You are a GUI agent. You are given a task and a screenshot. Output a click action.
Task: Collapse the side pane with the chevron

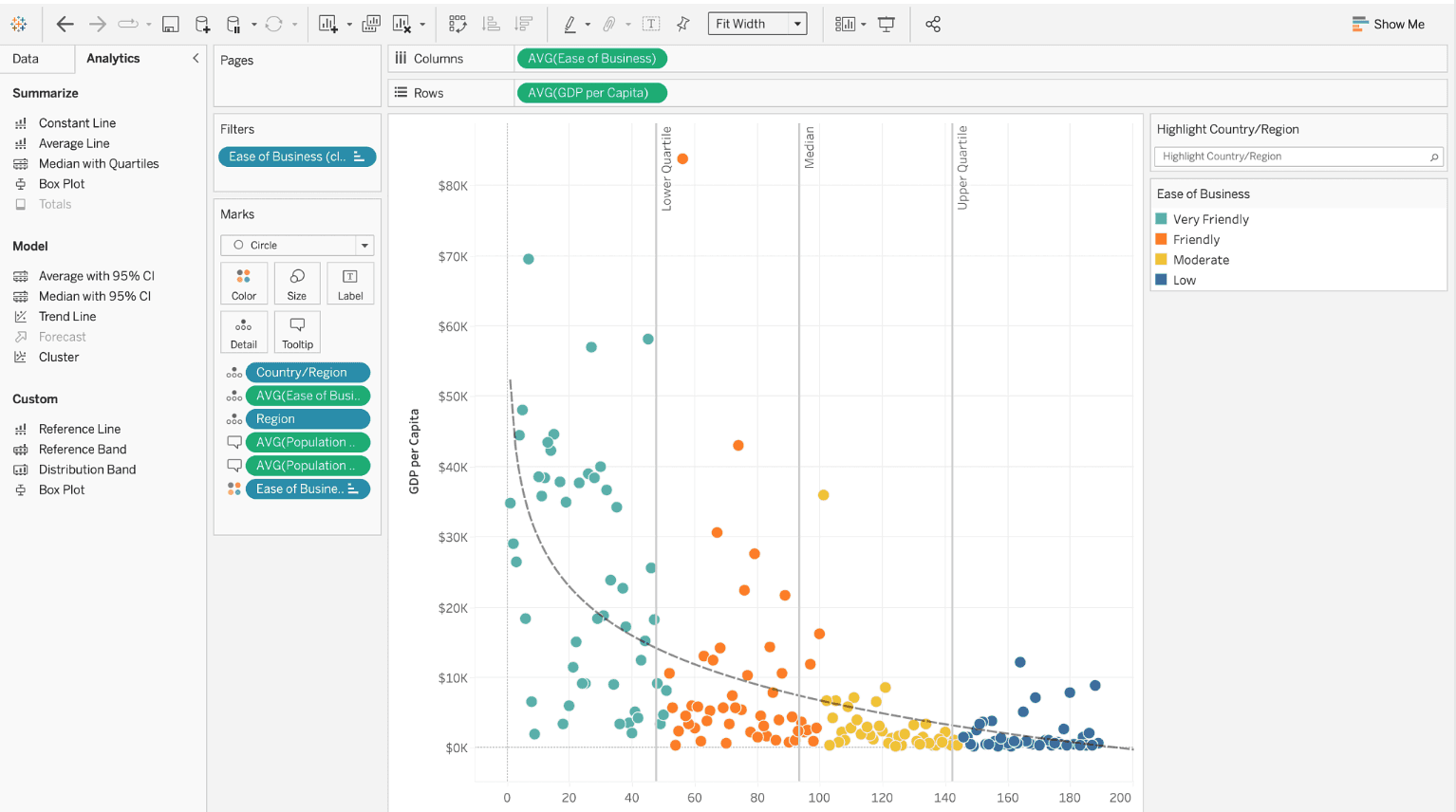[x=196, y=58]
